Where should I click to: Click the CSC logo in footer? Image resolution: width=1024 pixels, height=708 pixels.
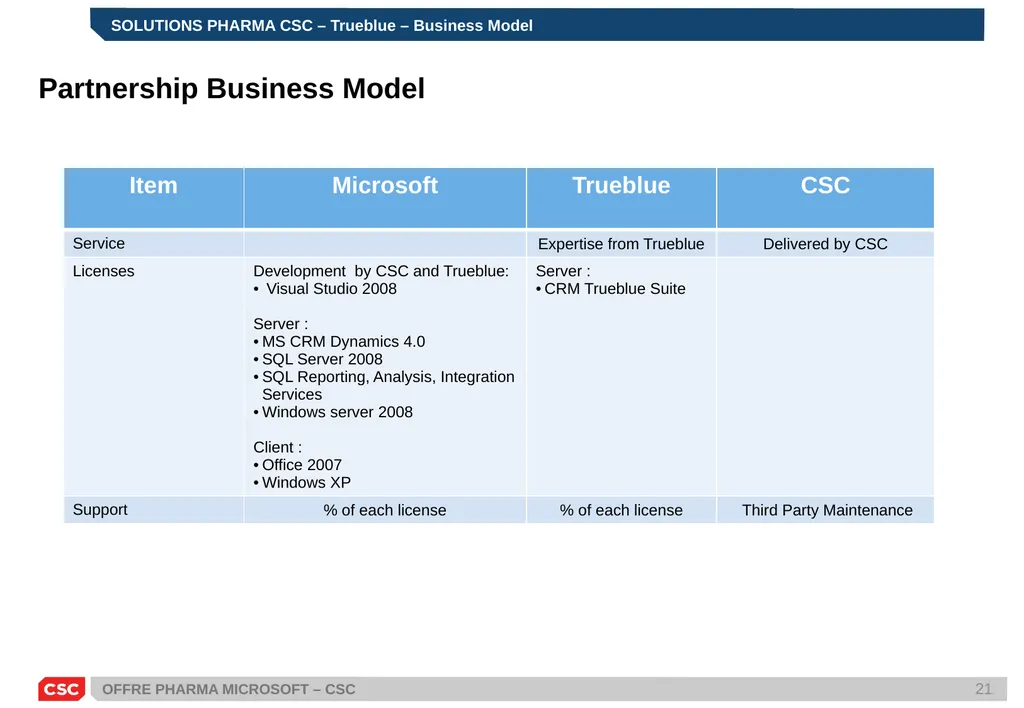tap(61, 689)
